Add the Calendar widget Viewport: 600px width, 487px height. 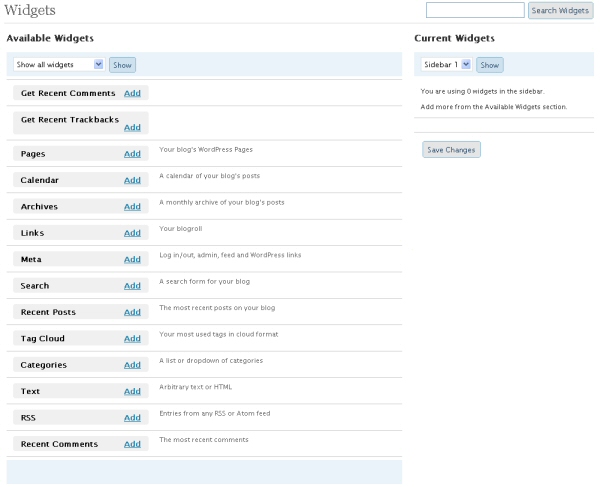click(132, 180)
